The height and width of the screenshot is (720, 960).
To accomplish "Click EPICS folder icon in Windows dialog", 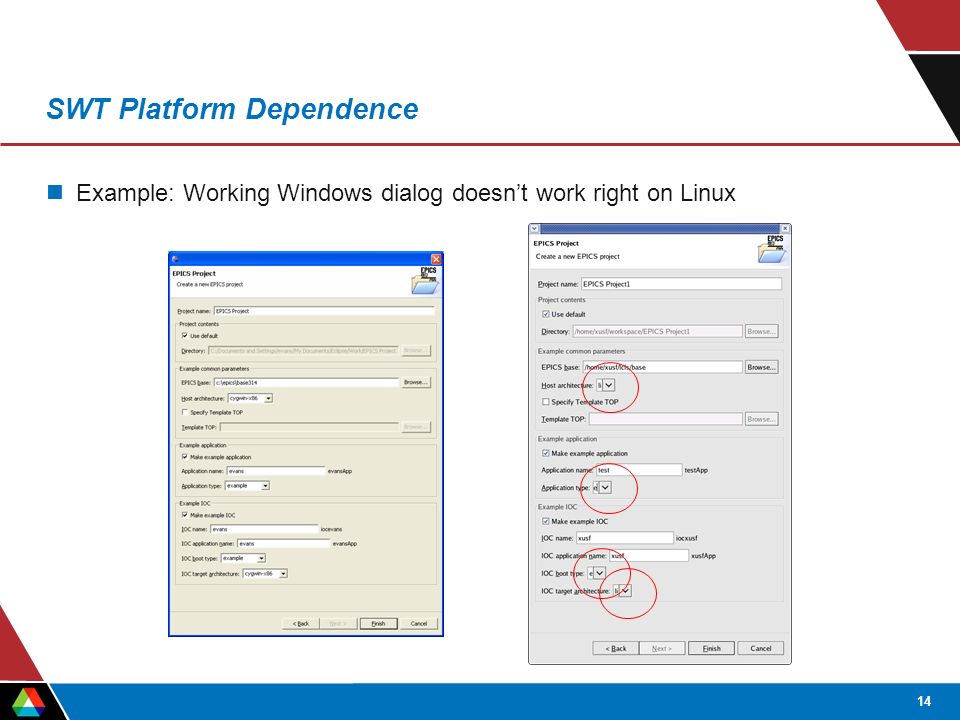I will point(424,280).
